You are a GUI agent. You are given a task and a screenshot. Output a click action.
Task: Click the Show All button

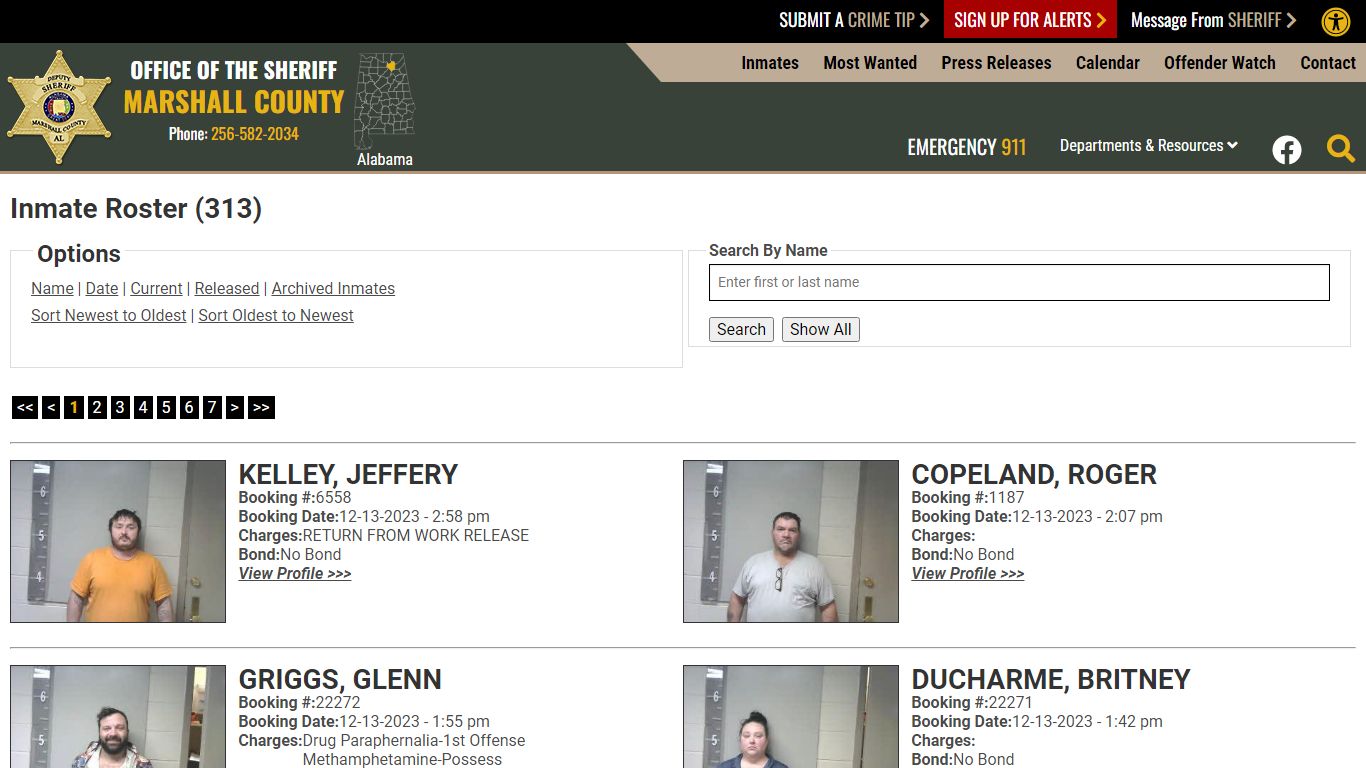coord(821,329)
